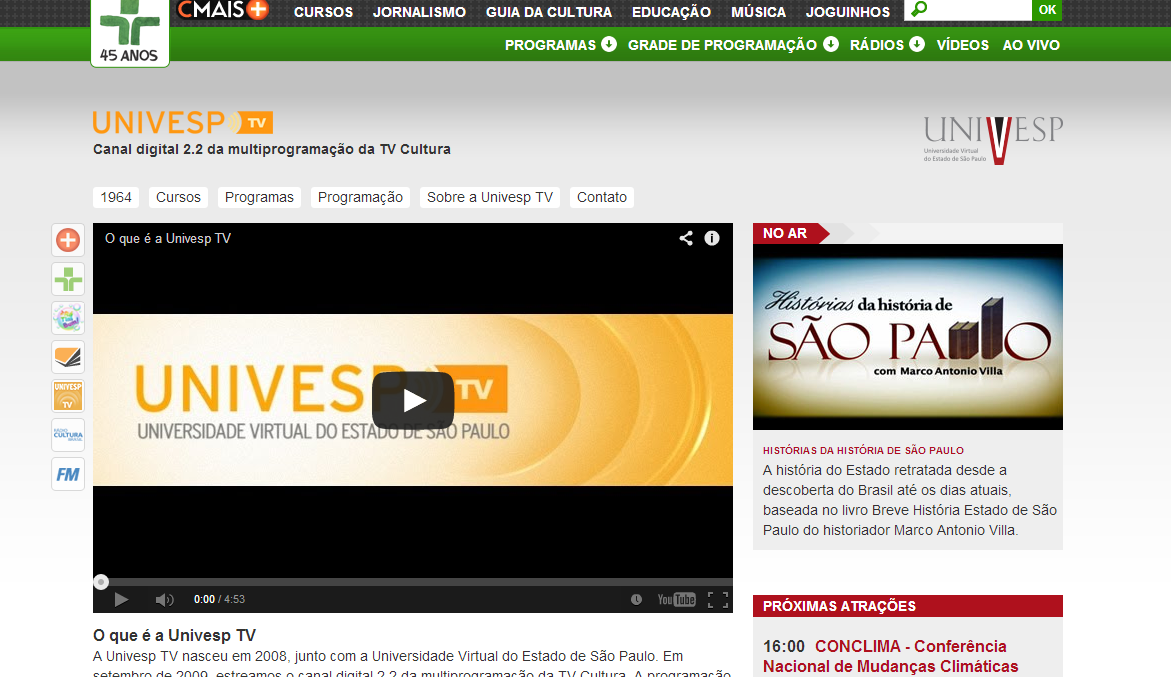
Task: Expand the Grade de Programação dropdown arrow
Action: click(x=830, y=44)
